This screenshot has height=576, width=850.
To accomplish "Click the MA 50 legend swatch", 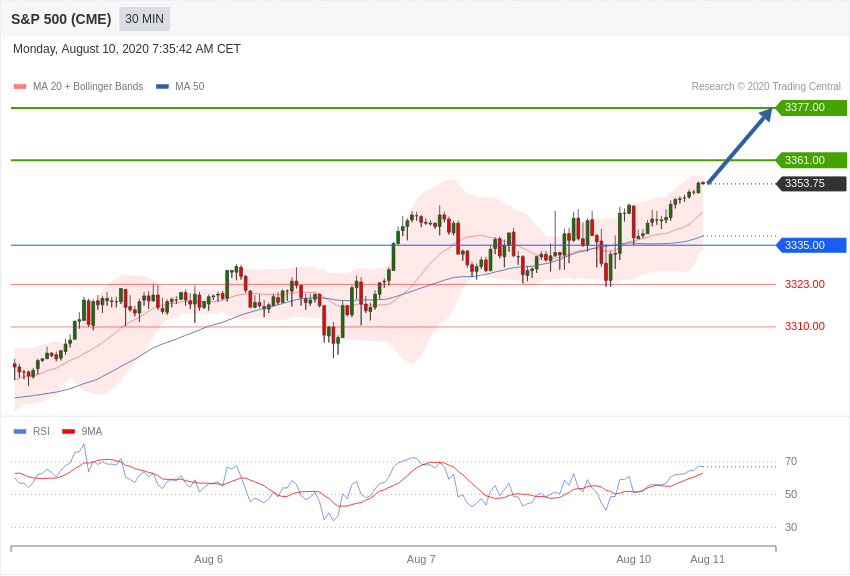I will [x=162, y=86].
